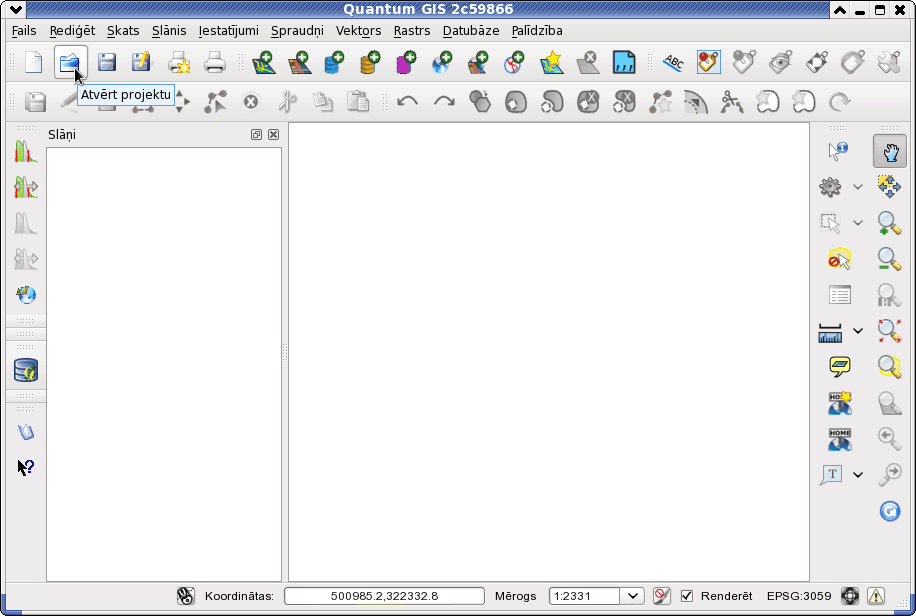Expand the Mērogs scale dropdown arrow
916x616 pixels.
[x=632, y=596]
